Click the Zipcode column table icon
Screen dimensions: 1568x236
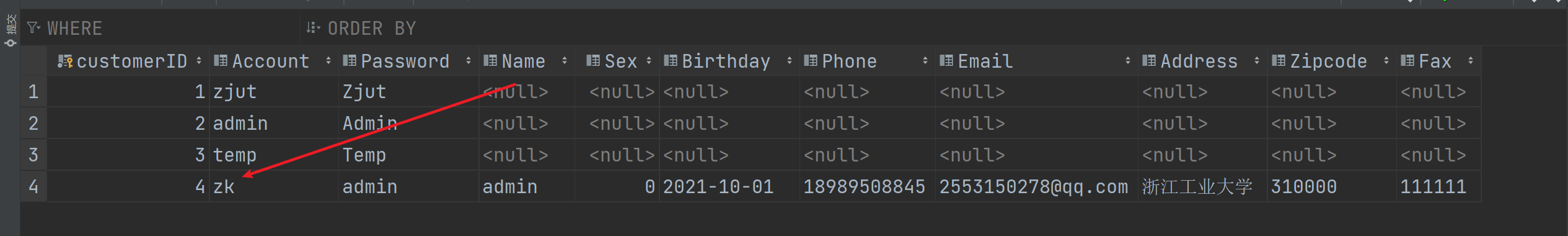tap(1279, 61)
